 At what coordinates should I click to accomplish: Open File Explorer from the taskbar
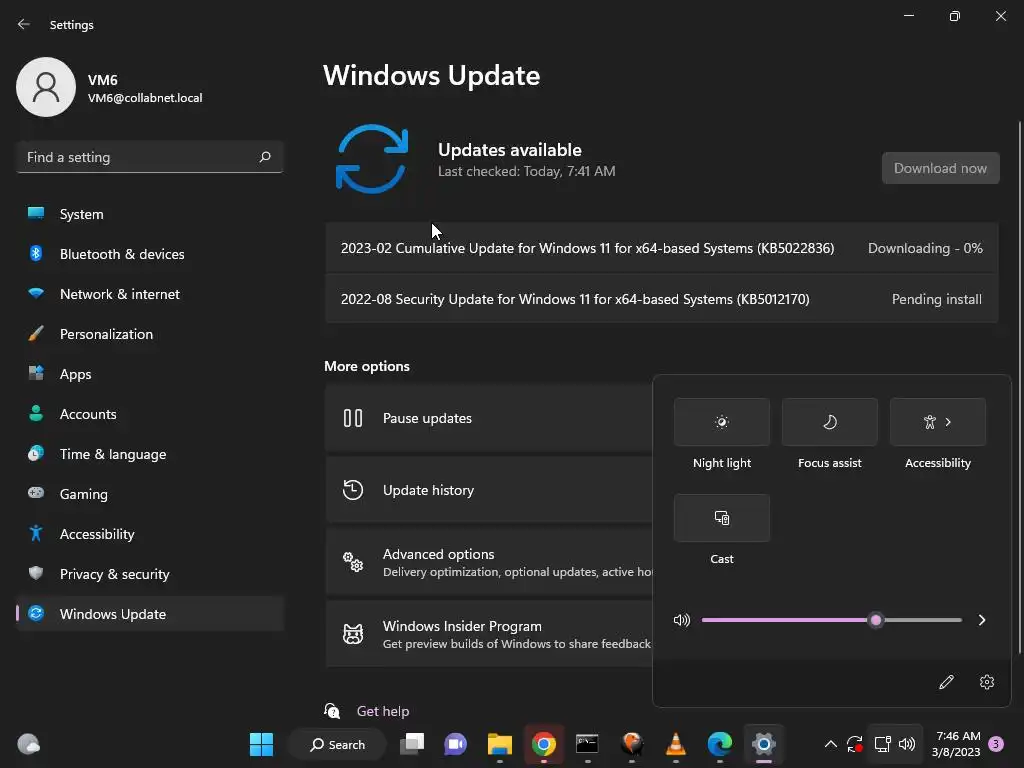coord(500,744)
